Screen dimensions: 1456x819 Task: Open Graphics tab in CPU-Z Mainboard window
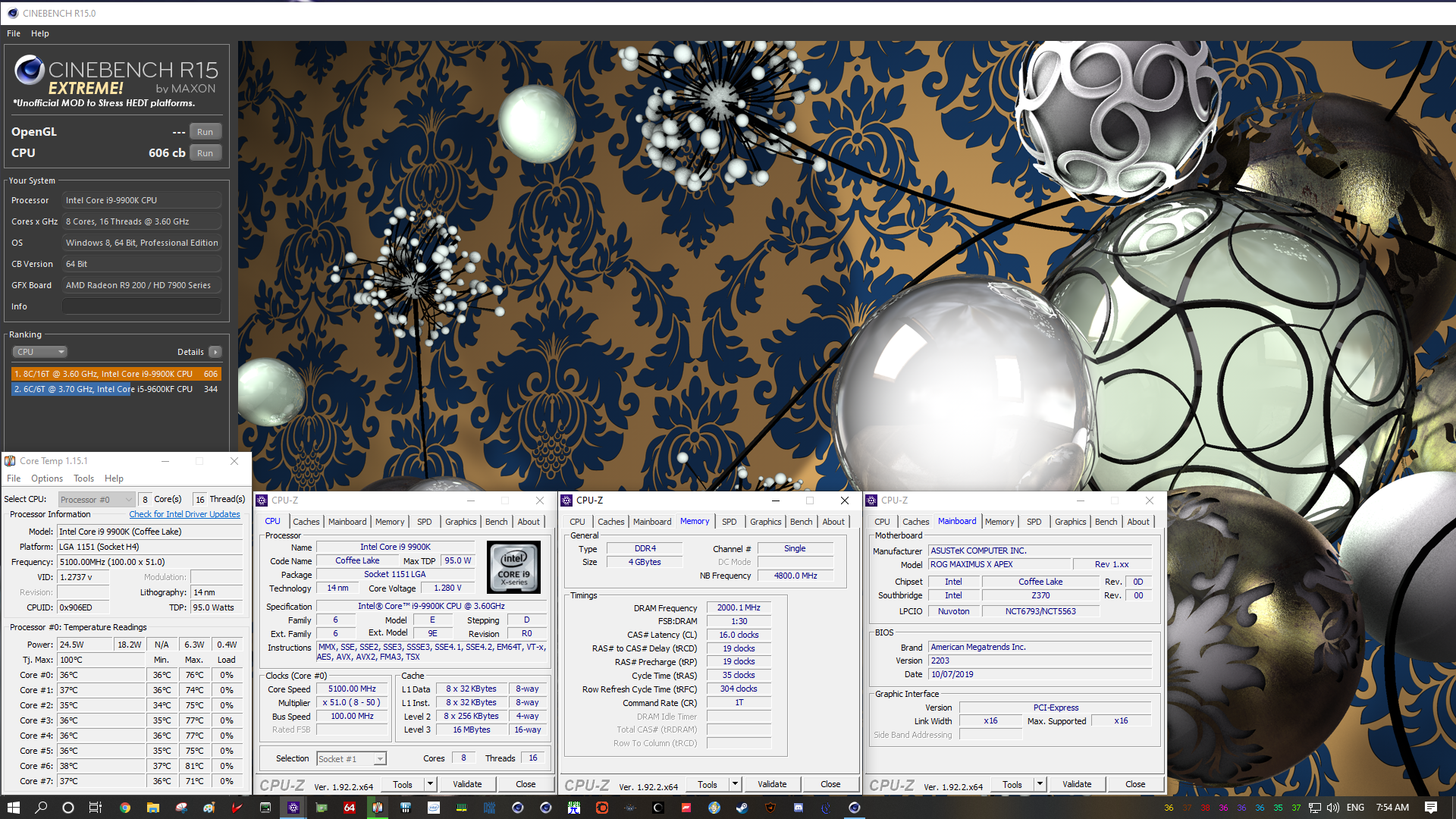pos(1070,522)
